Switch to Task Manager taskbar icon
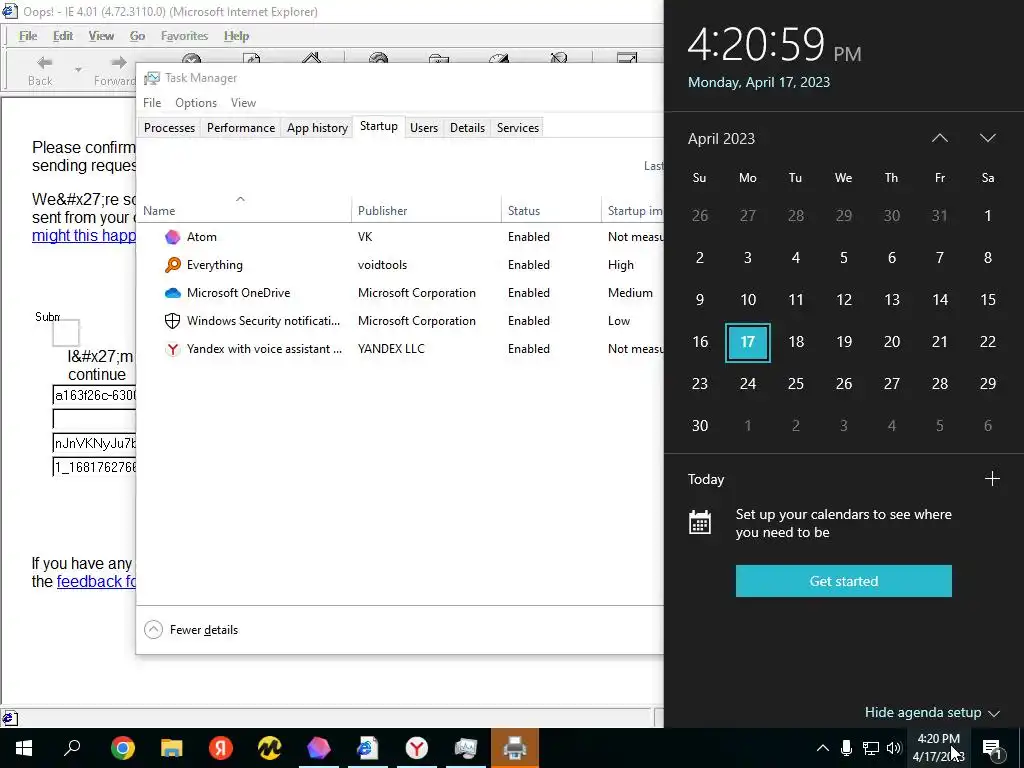Image resolution: width=1024 pixels, height=768 pixels. tap(466, 748)
